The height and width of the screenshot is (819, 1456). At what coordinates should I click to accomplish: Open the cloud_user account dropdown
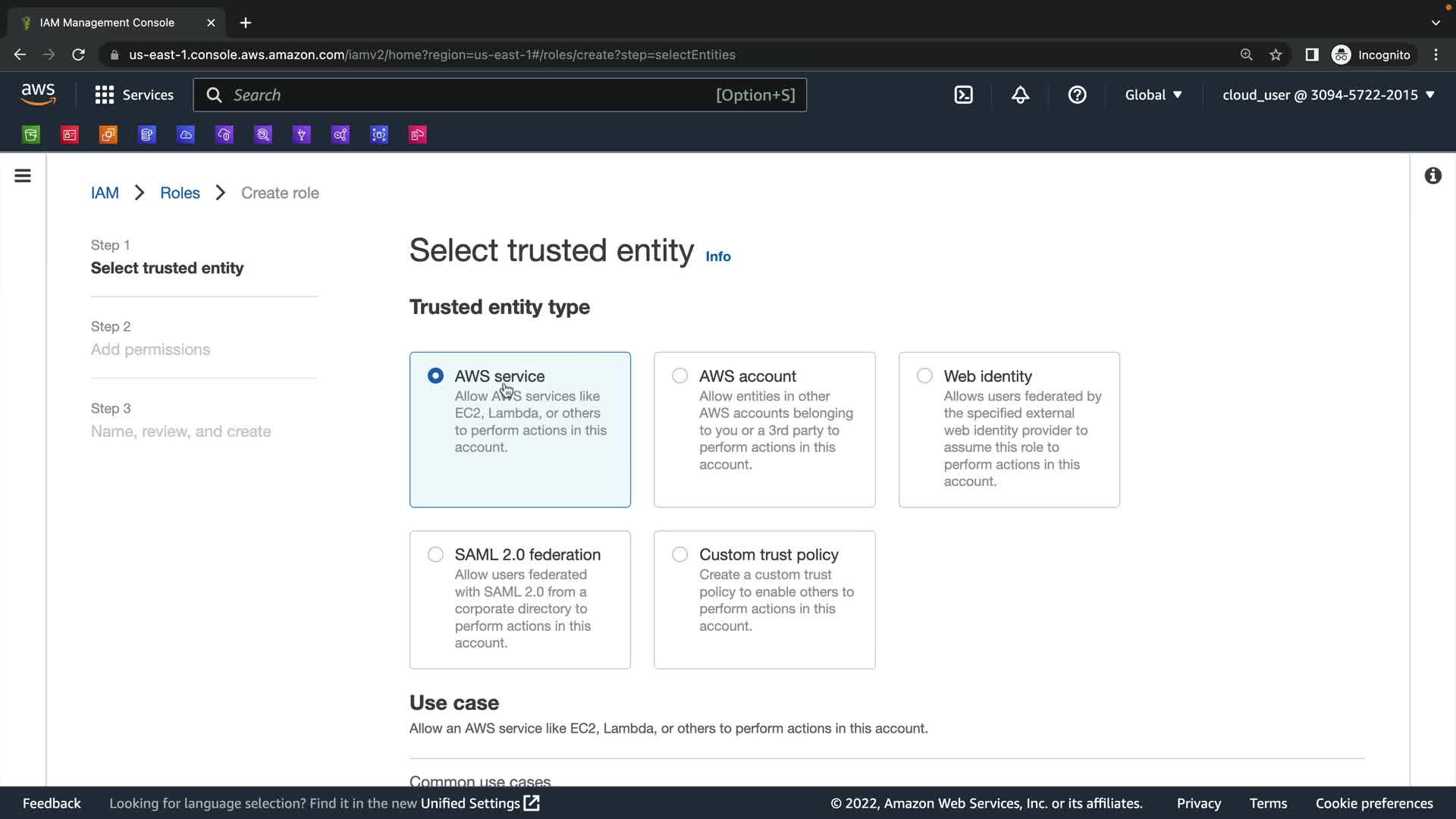click(1328, 95)
